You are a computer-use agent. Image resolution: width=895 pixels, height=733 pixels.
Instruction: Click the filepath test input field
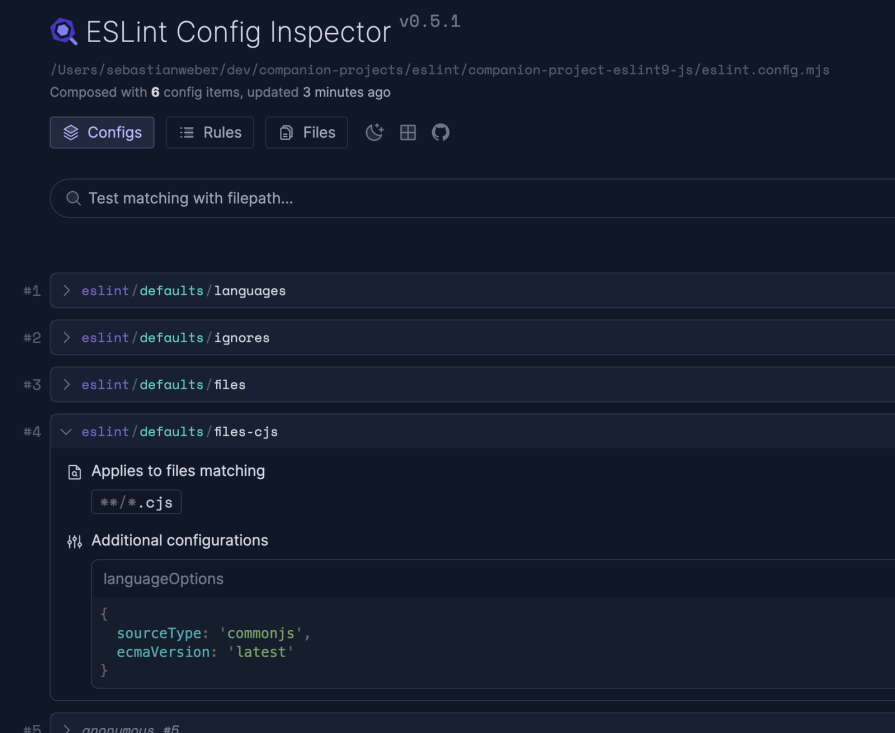point(300,198)
